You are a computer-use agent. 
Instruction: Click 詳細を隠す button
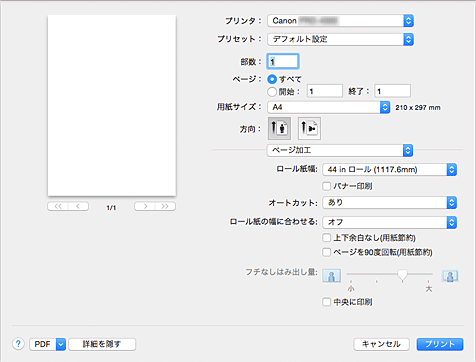[102, 344]
